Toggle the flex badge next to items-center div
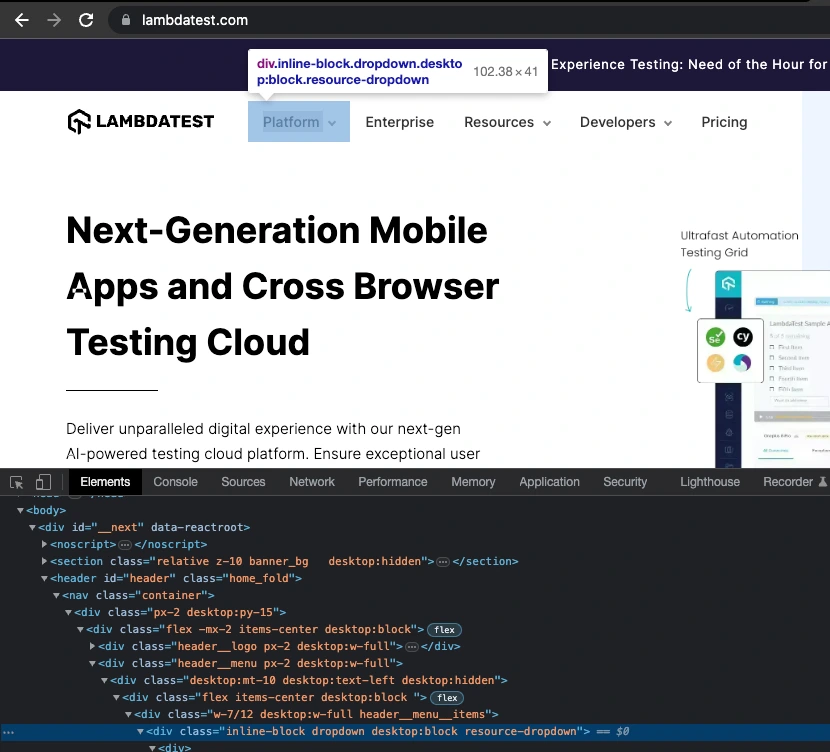This screenshot has width=830, height=752. (444, 629)
